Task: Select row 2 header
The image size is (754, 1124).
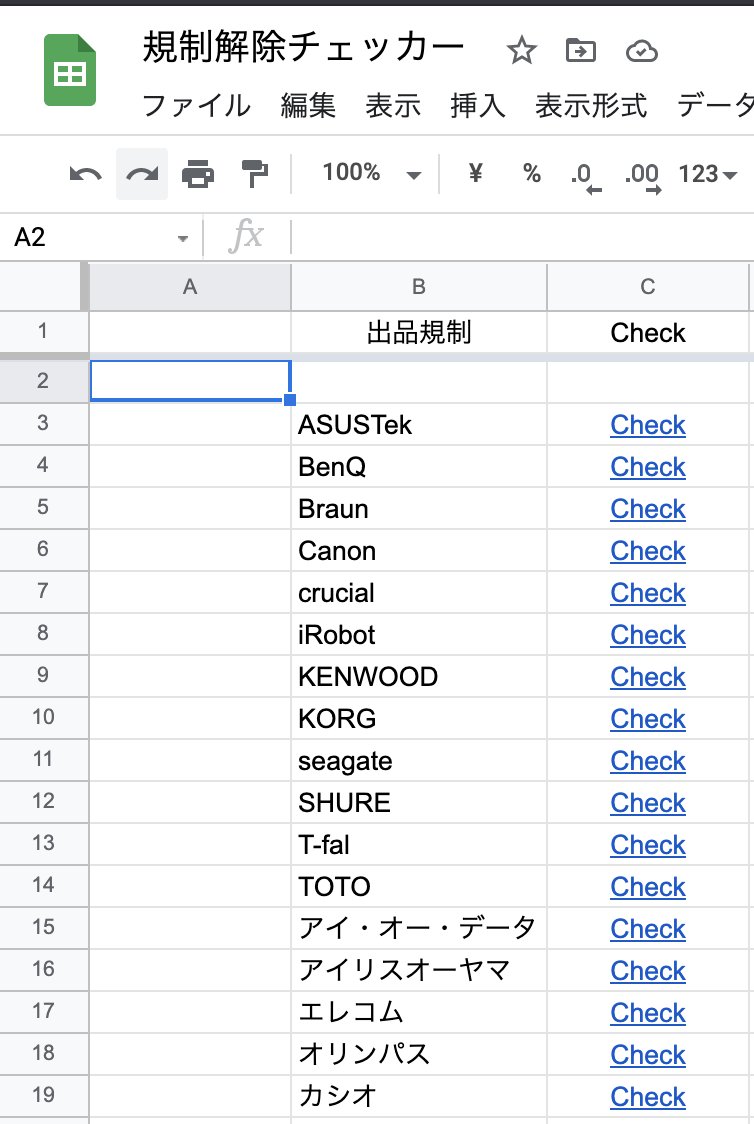Action: click(x=43, y=381)
